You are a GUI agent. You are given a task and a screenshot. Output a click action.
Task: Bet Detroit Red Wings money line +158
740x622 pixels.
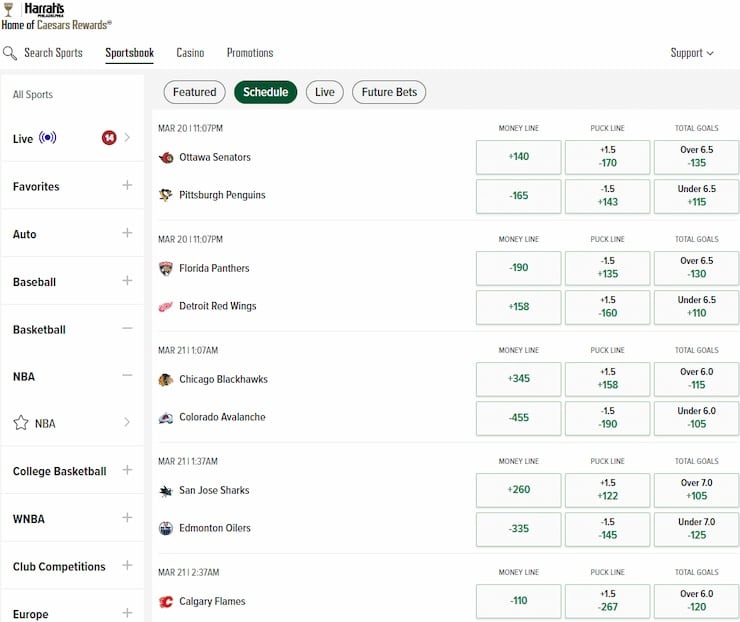click(518, 307)
